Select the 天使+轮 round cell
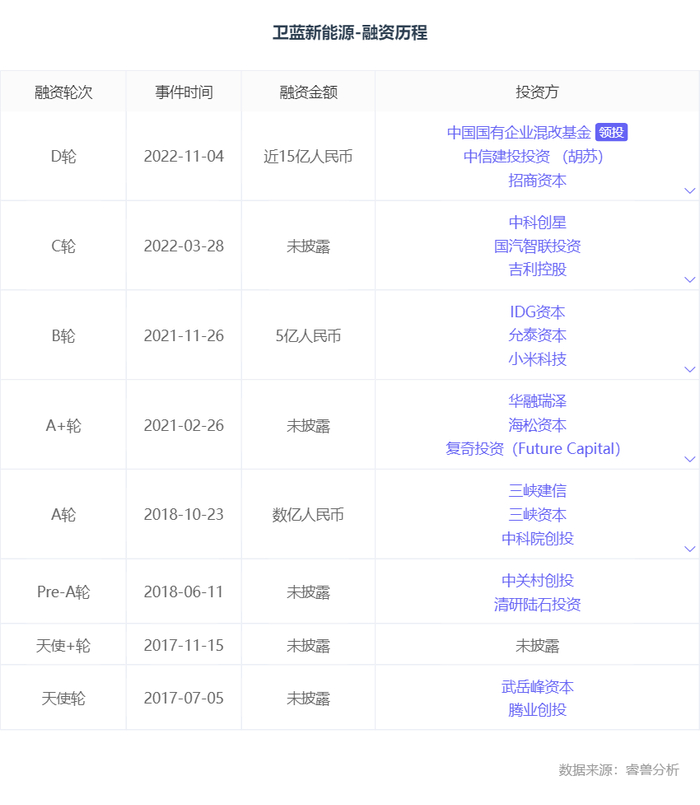This screenshot has height=805, width=700. click(x=63, y=645)
